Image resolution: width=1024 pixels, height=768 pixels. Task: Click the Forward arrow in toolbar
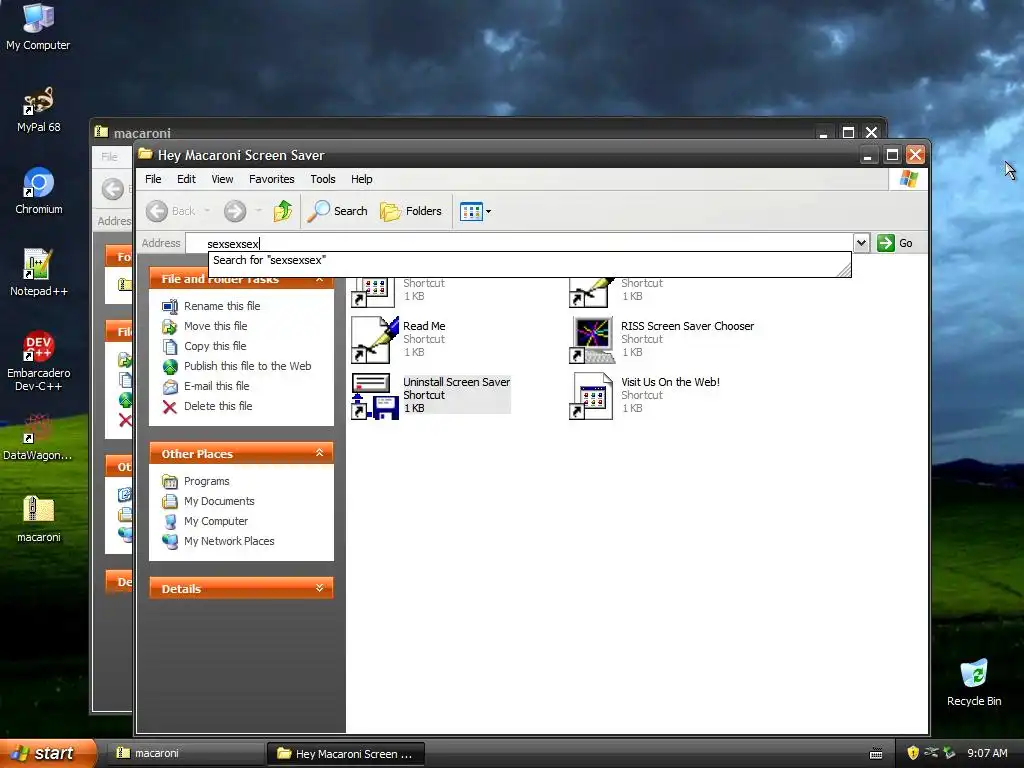tap(235, 211)
